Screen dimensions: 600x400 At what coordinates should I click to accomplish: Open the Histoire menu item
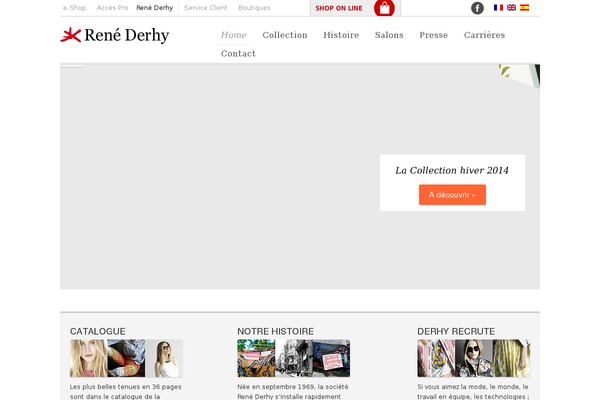click(341, 35)
